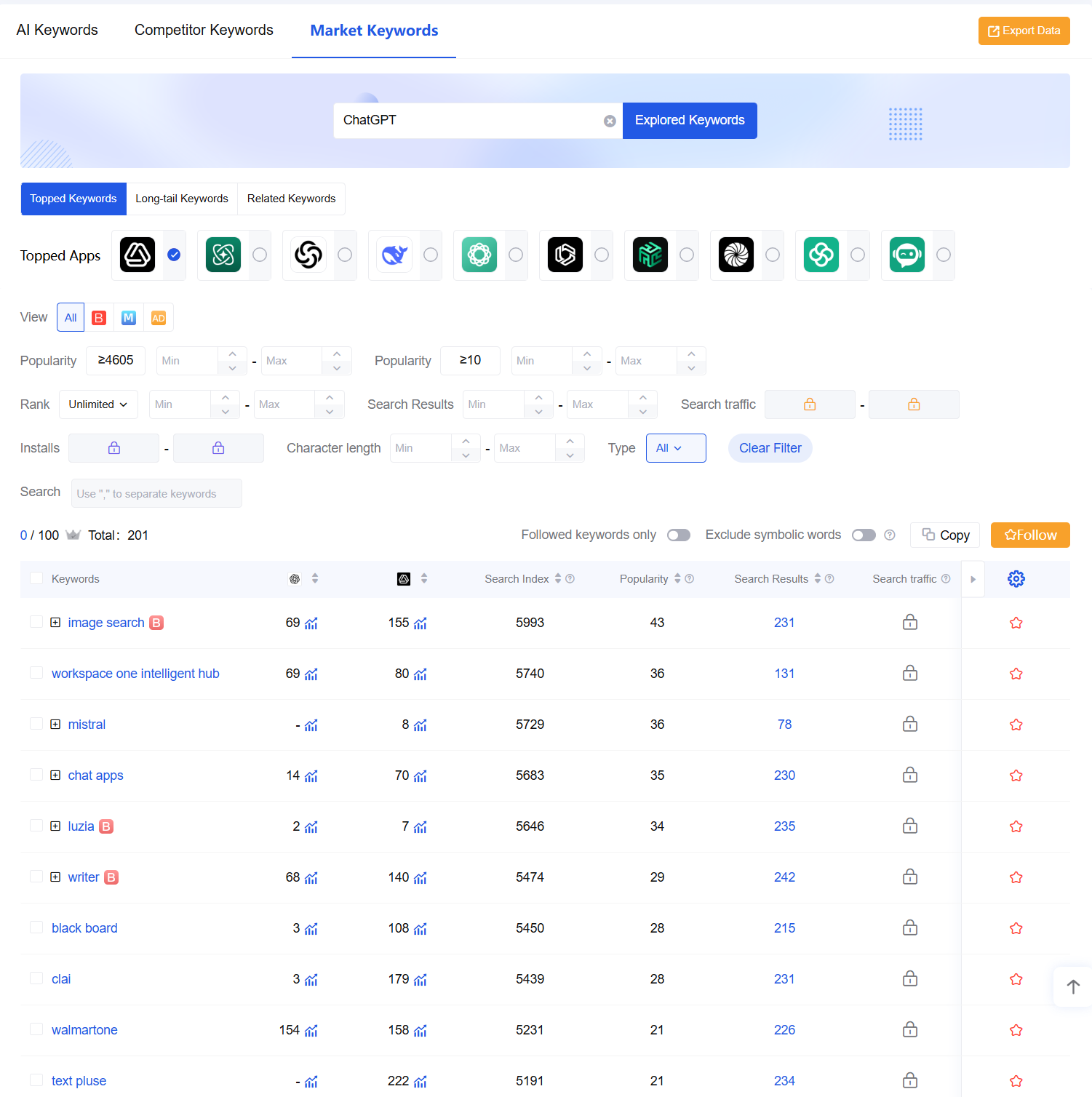Image resolution: width=1092 pixels, height=1097 pixels.
Task: Expand the writer keyword row
Action: (x=55, y=877)
